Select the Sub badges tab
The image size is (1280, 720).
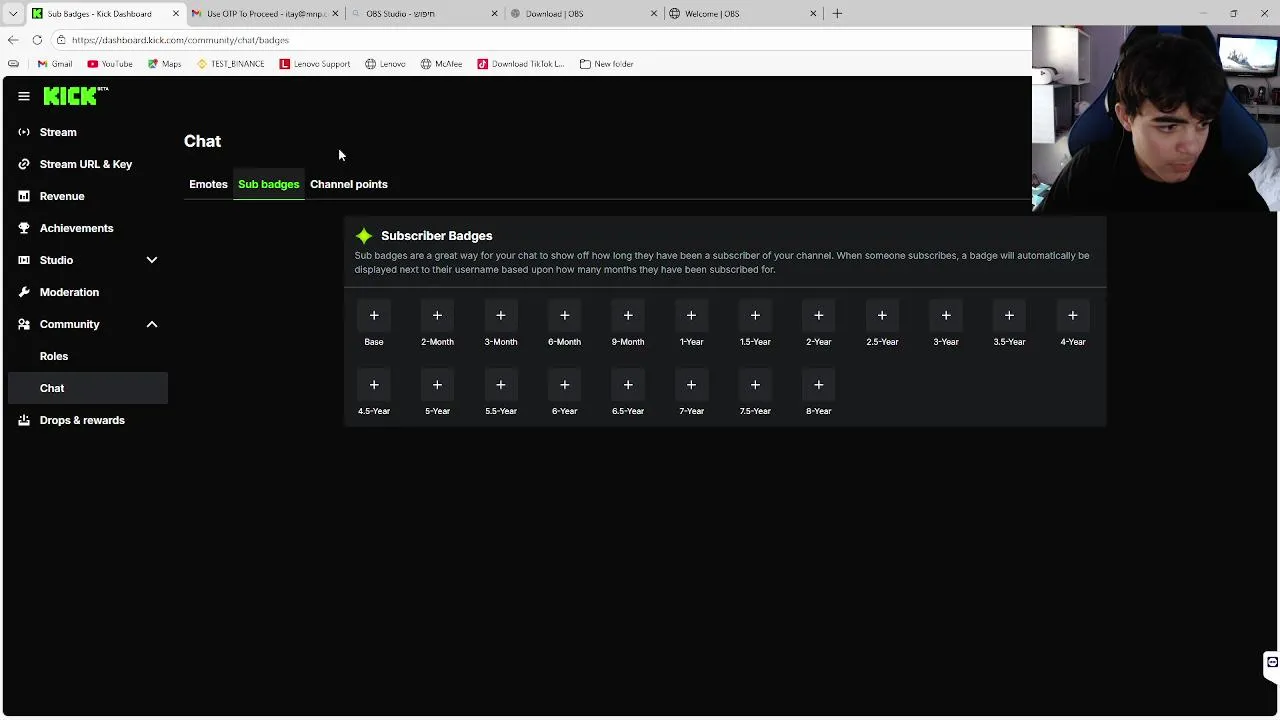[269, 184]
